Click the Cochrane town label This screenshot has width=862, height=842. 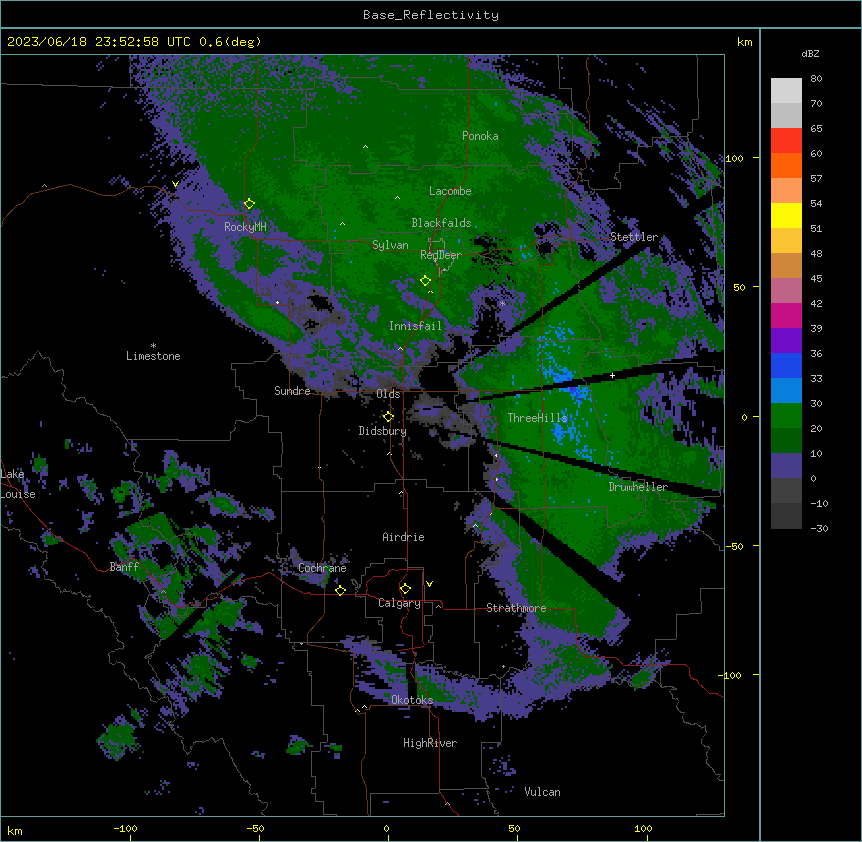(x=322, y=568)
